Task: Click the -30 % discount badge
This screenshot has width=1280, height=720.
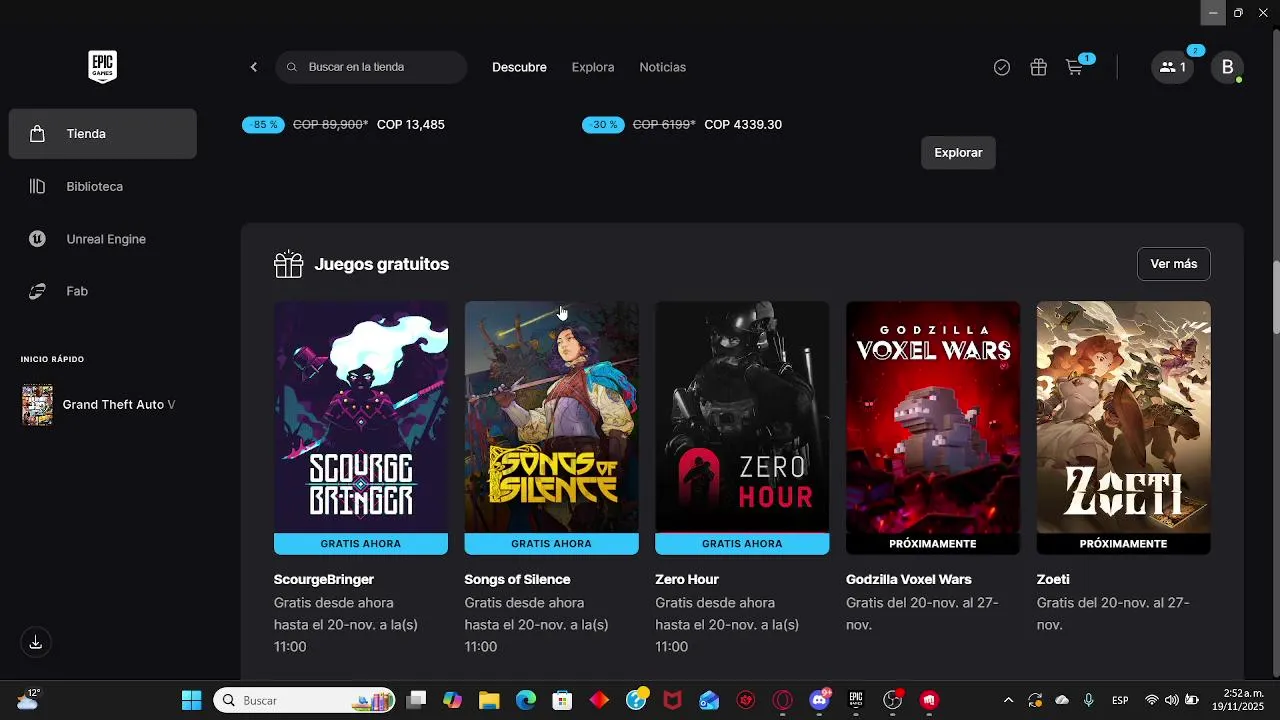Action: (x=603, y=125)
